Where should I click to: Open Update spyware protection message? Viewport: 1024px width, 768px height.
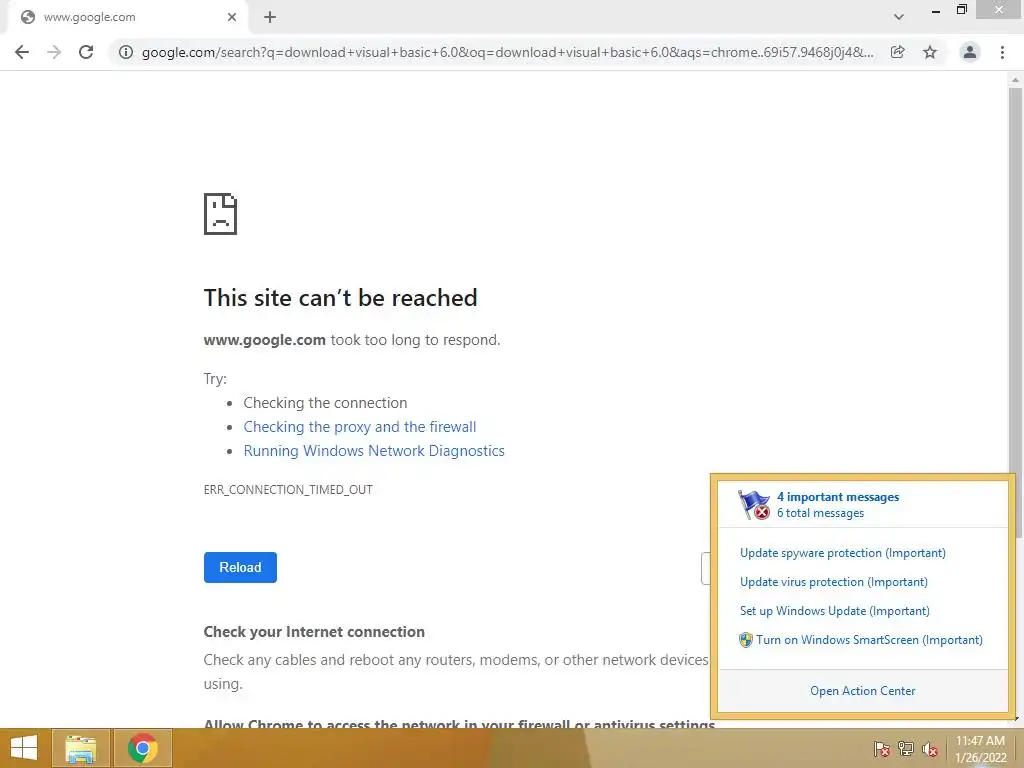(842, 553)
